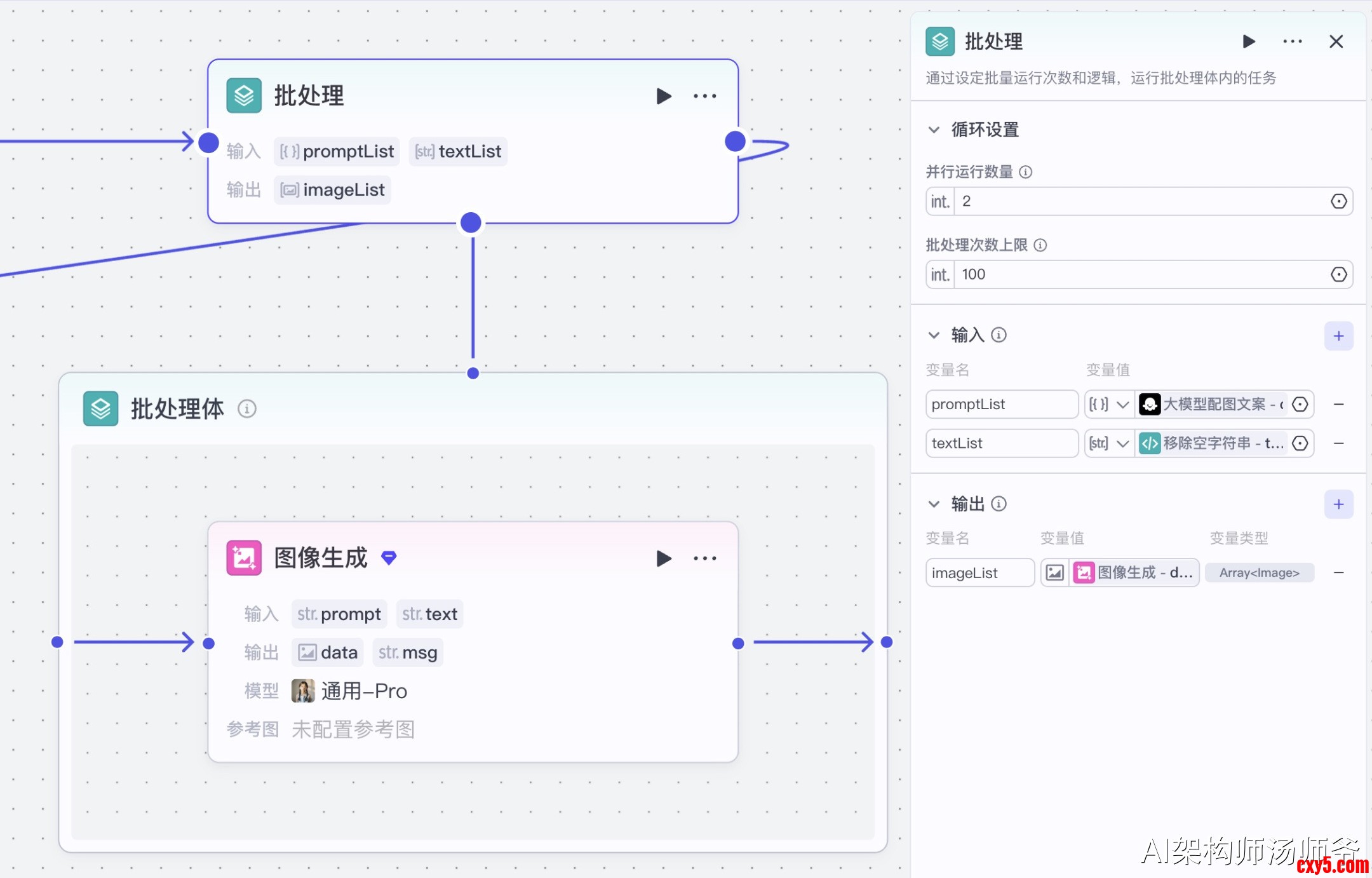Run the 图像生成 node
1372x878 pixels.
pos(663,558)
